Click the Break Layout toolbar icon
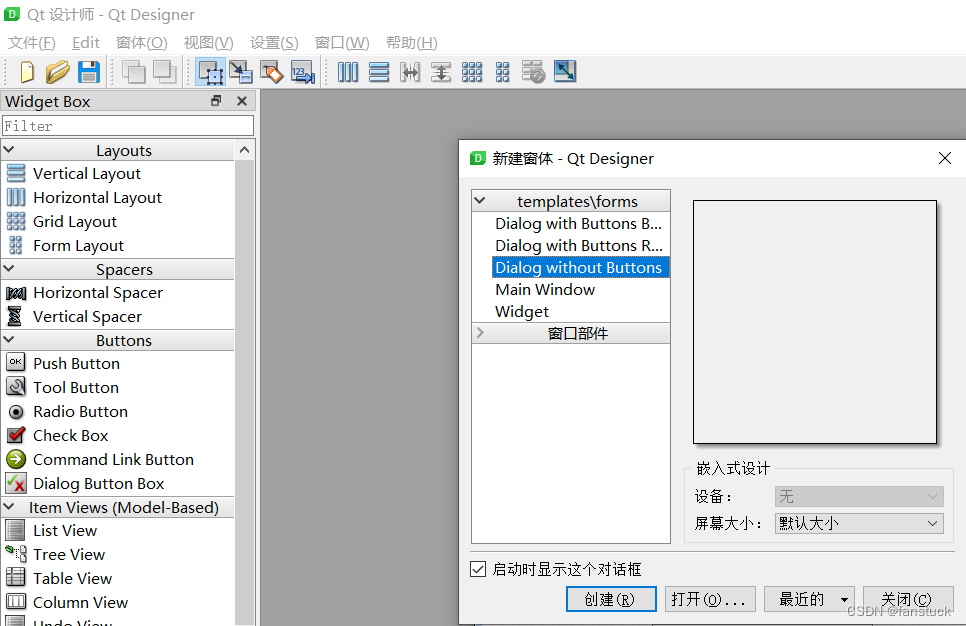This screenshot has height=626, width=966. 534,72
